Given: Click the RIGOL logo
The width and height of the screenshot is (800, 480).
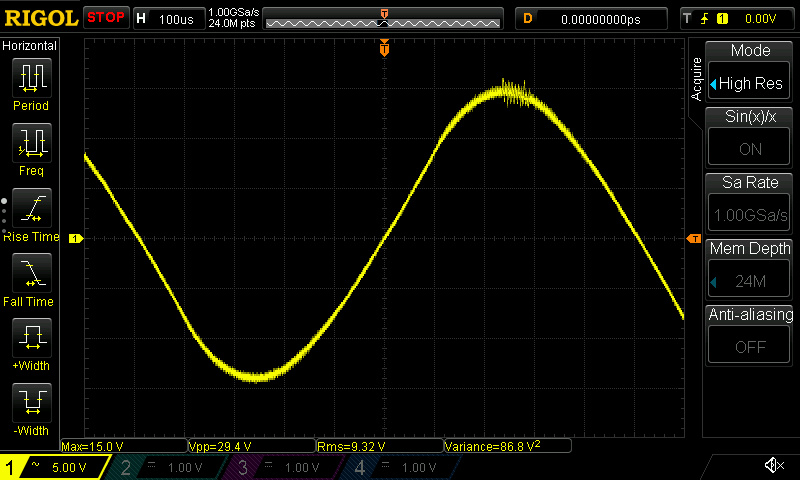Looking at the screenshot, I should [x=40, y=18].
